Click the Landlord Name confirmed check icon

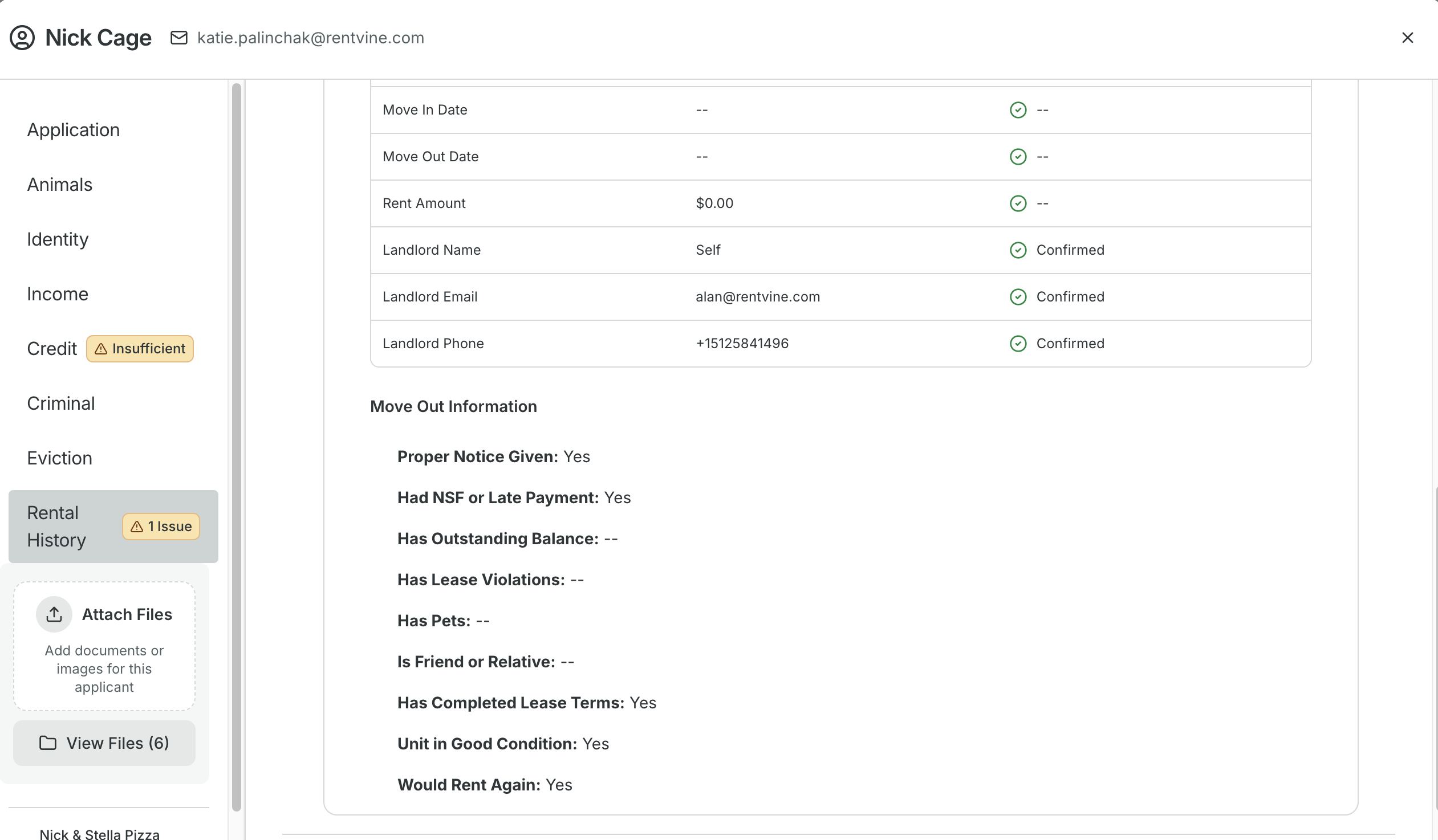coord(1018,250)
